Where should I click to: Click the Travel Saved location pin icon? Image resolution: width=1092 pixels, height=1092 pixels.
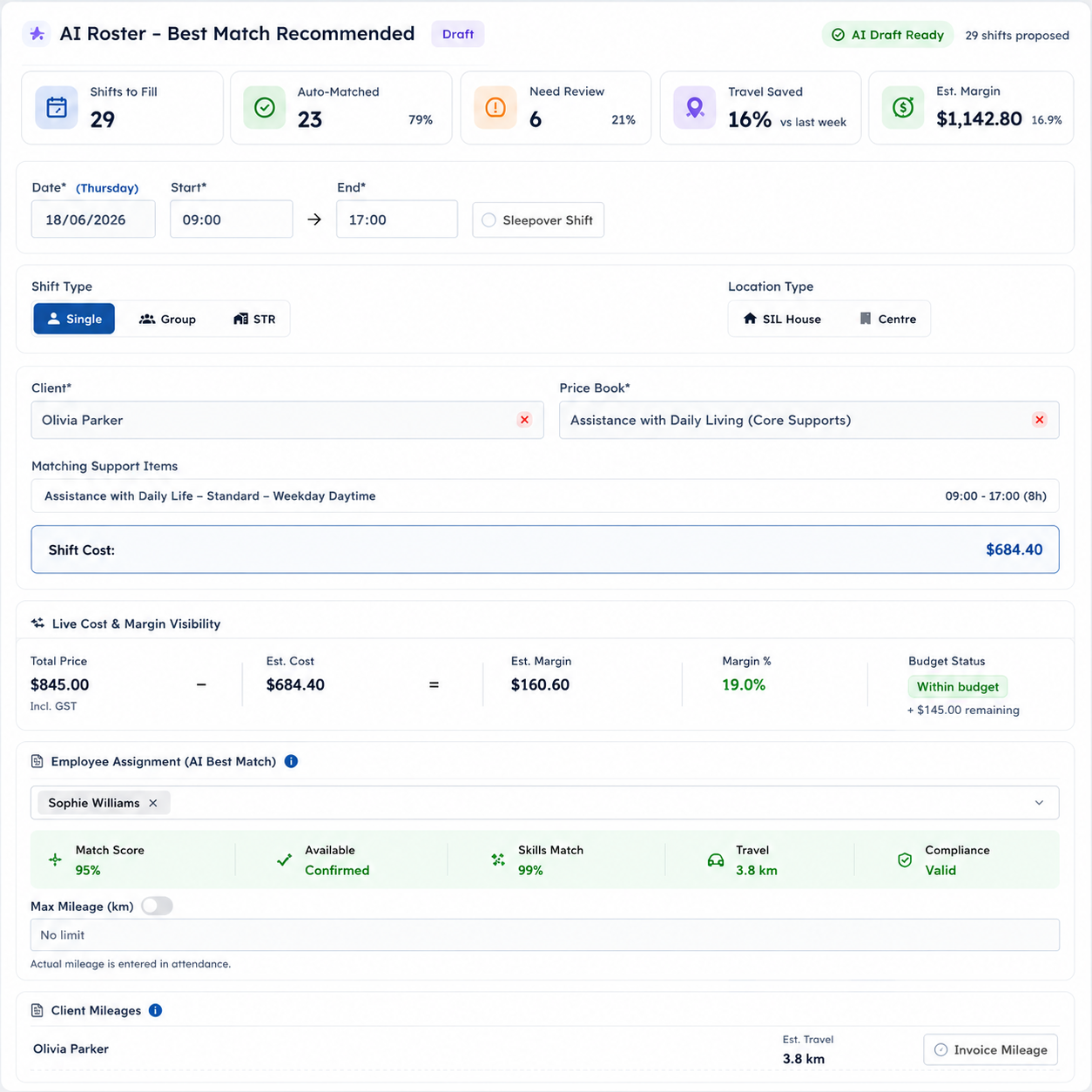point(695,108)
